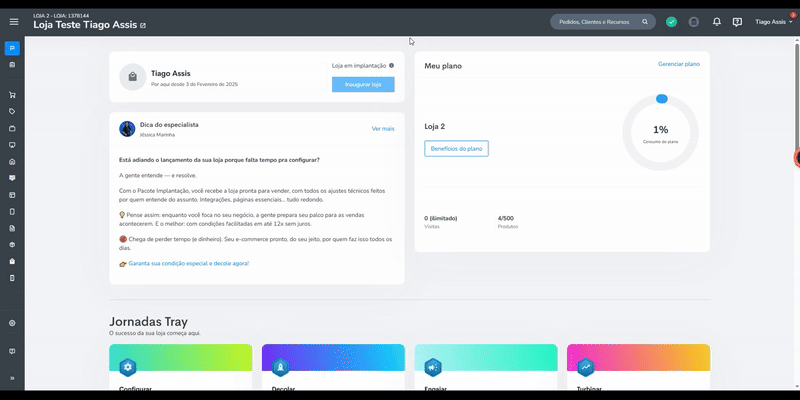Open the layout grid icon in sidebar
Screen dimensions: 800x400
pos(12,195)
